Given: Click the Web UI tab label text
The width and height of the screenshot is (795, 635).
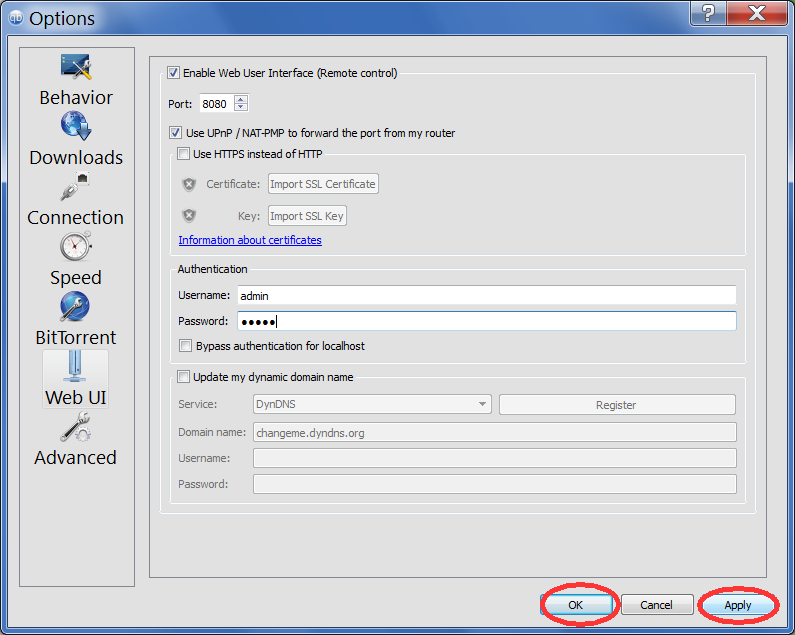Looking at the screenshot, I should pos(76,398).
